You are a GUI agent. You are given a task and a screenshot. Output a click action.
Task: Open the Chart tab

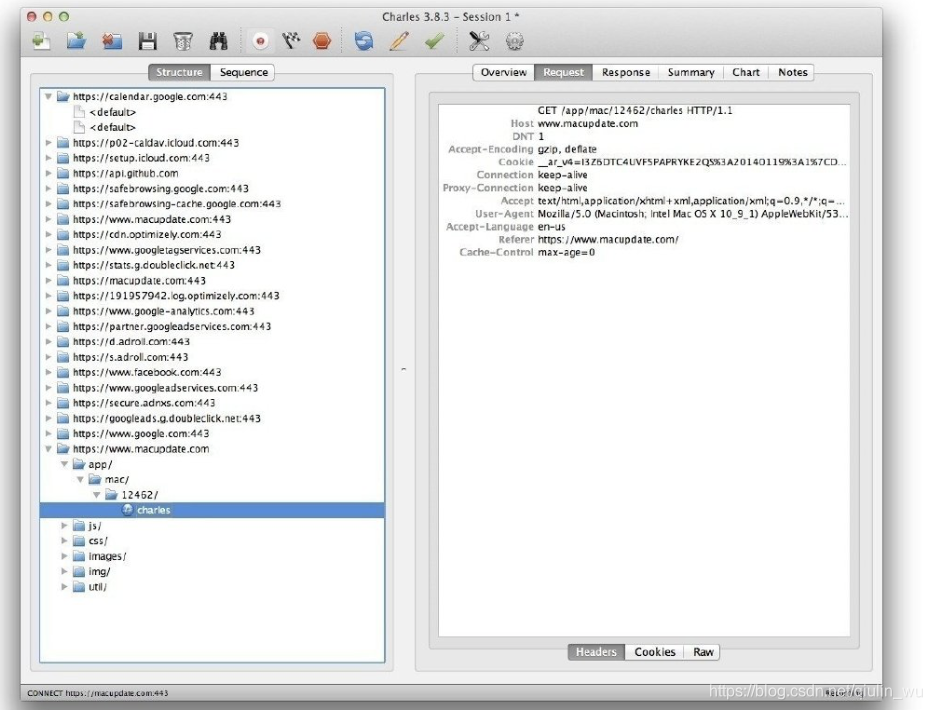745,72
